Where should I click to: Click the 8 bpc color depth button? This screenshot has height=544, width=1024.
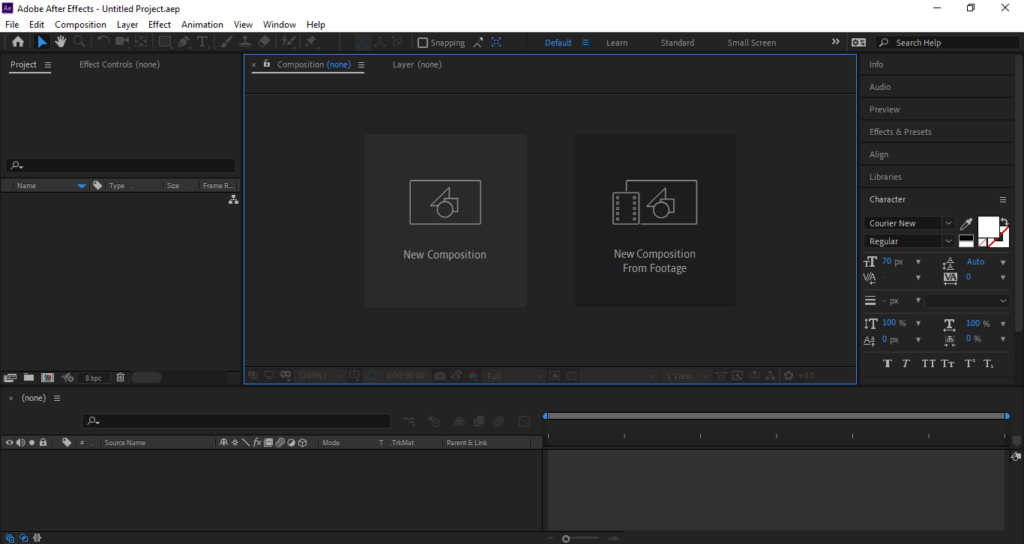93,378
